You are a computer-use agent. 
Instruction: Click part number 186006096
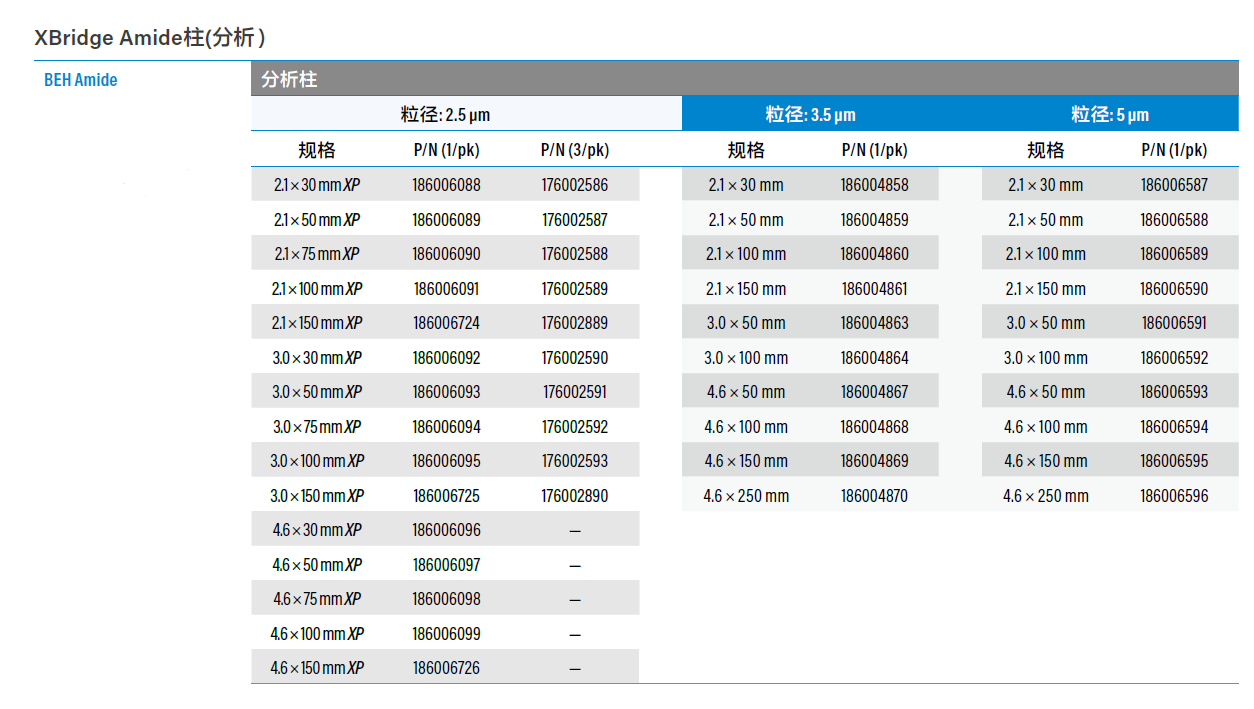(x=446, y=530)
